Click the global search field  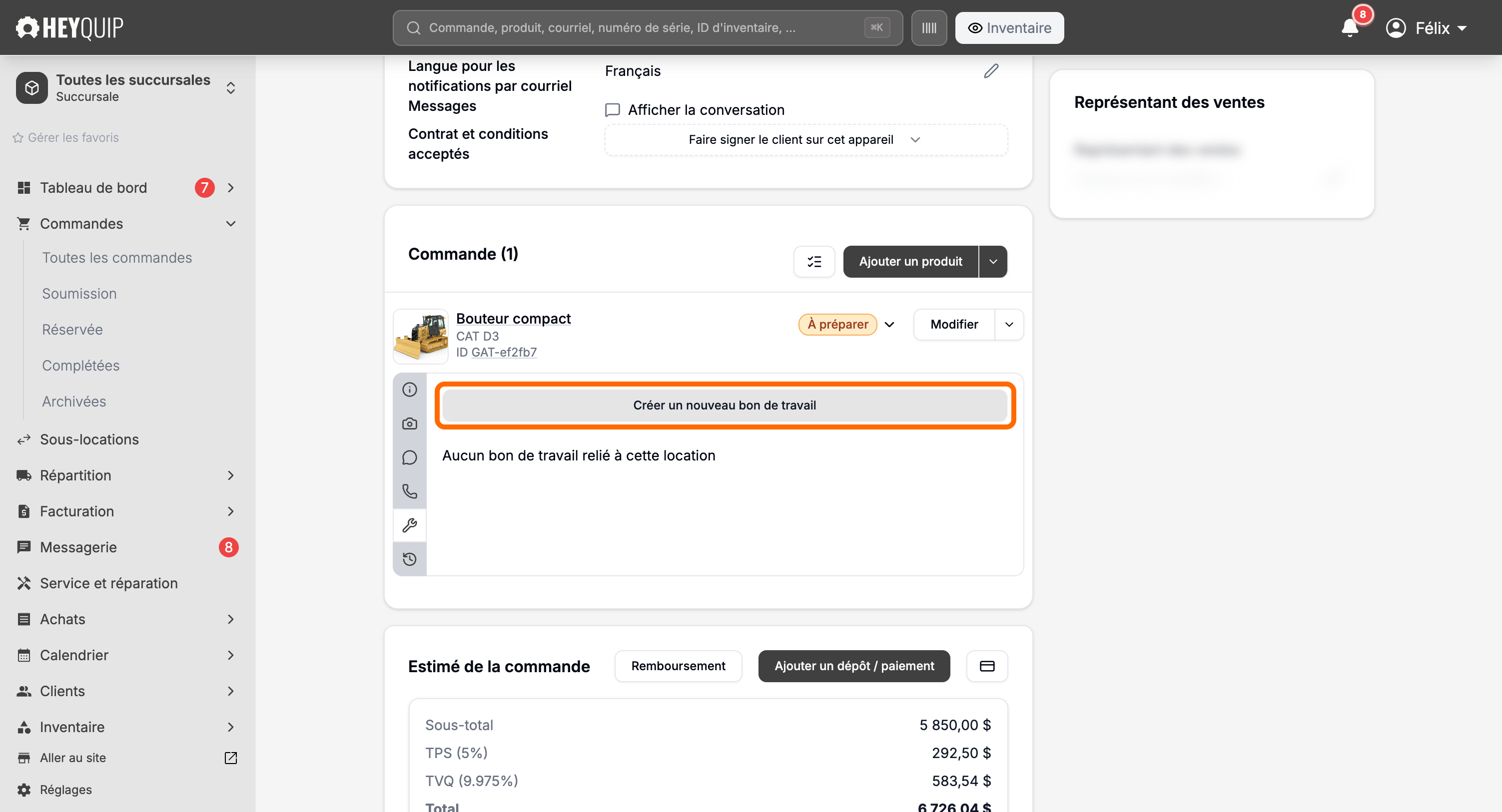point(647,28)
